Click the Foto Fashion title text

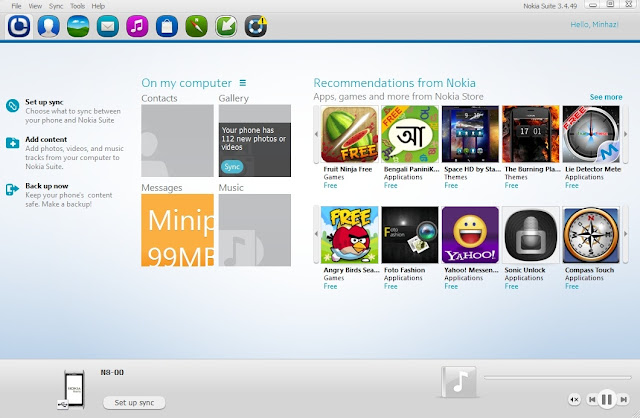click(x=404, y=270)
